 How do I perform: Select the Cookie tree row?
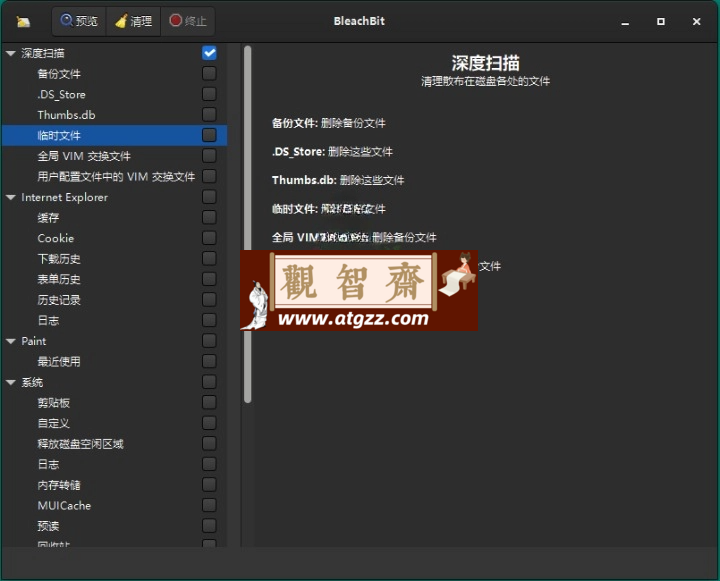coord(114,238)
